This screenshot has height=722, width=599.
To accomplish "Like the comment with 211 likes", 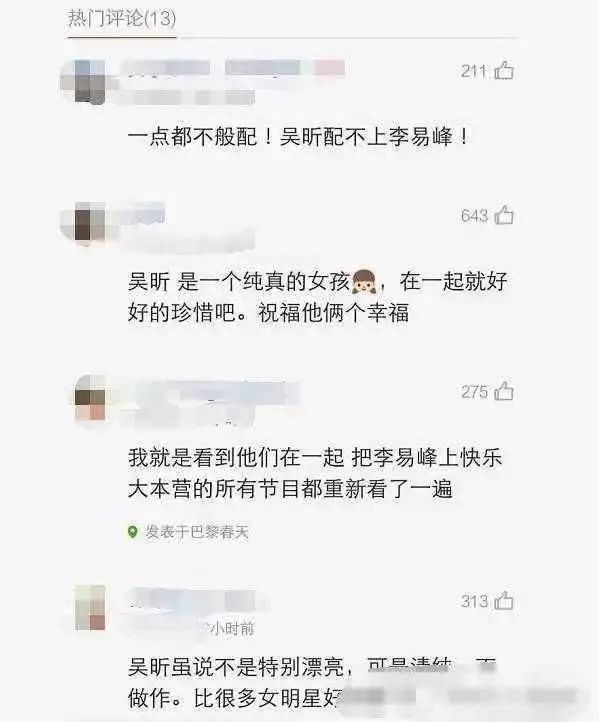I will (x=504, y=70).
